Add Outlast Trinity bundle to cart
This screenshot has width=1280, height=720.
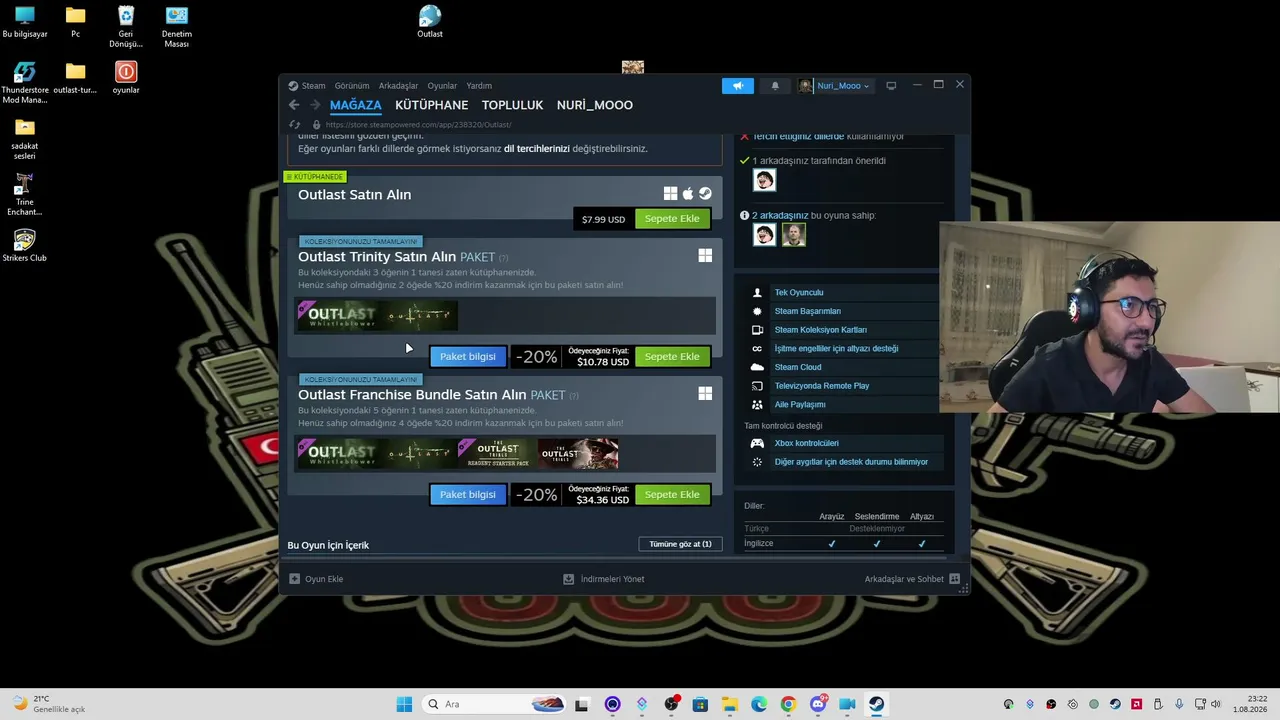point(672,357)
